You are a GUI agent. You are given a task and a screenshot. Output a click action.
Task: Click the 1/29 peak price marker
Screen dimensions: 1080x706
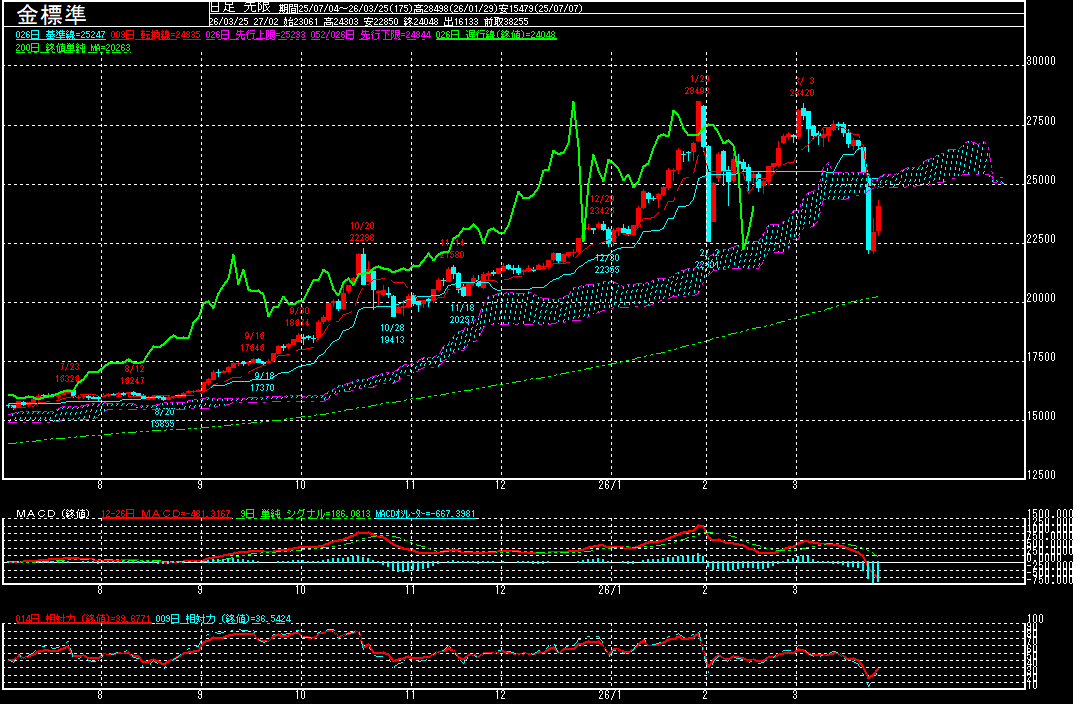698,84
